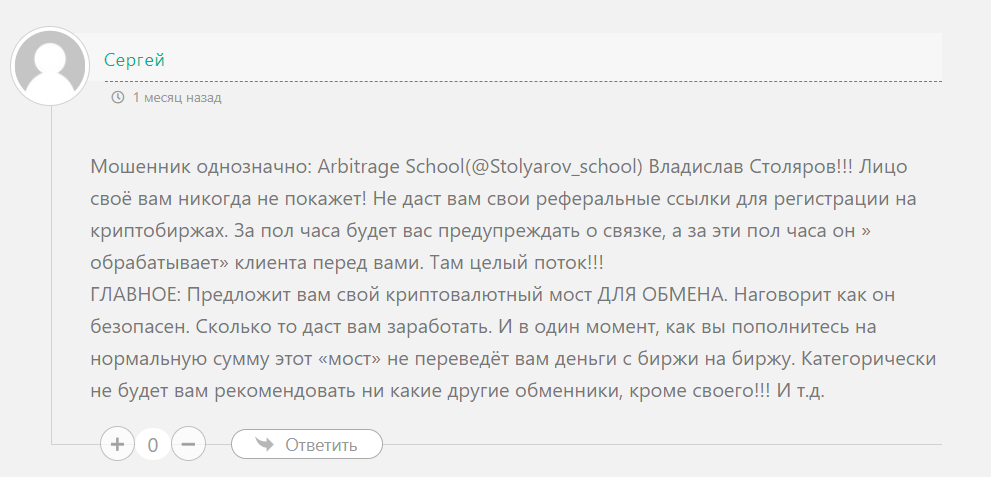
Task: Click the word 'ГЛАВНОЕ:' in the comment
Action: pyautogui.click(x=136, y=295)
